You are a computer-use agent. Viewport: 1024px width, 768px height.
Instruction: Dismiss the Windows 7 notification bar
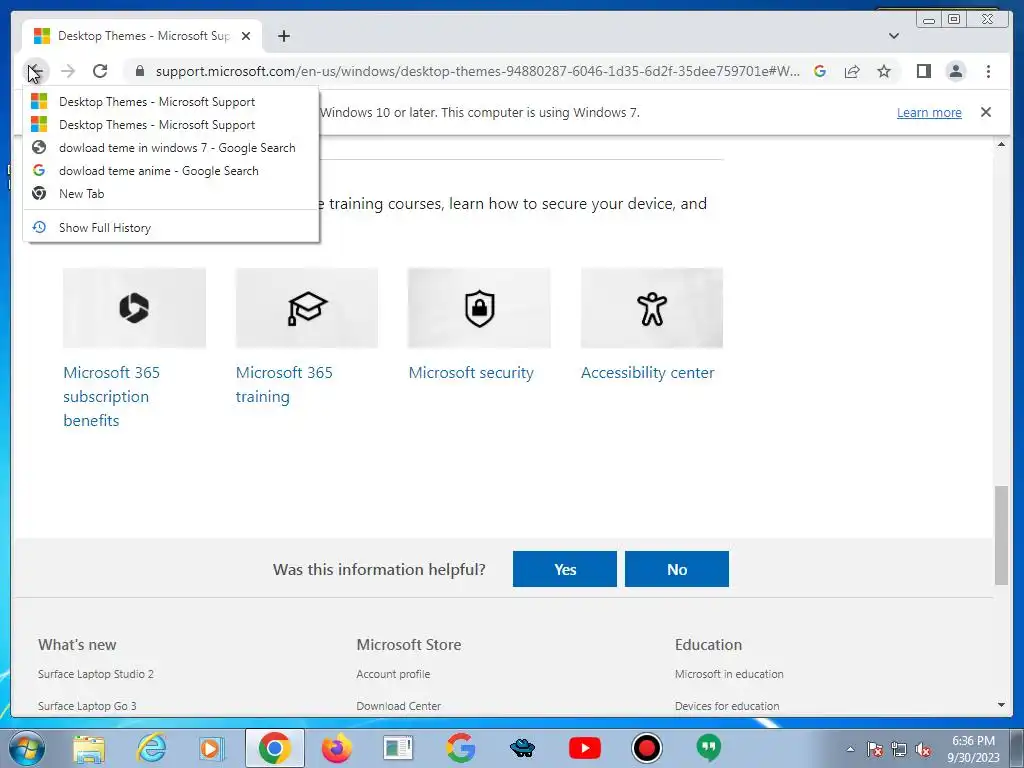[986, 112]
